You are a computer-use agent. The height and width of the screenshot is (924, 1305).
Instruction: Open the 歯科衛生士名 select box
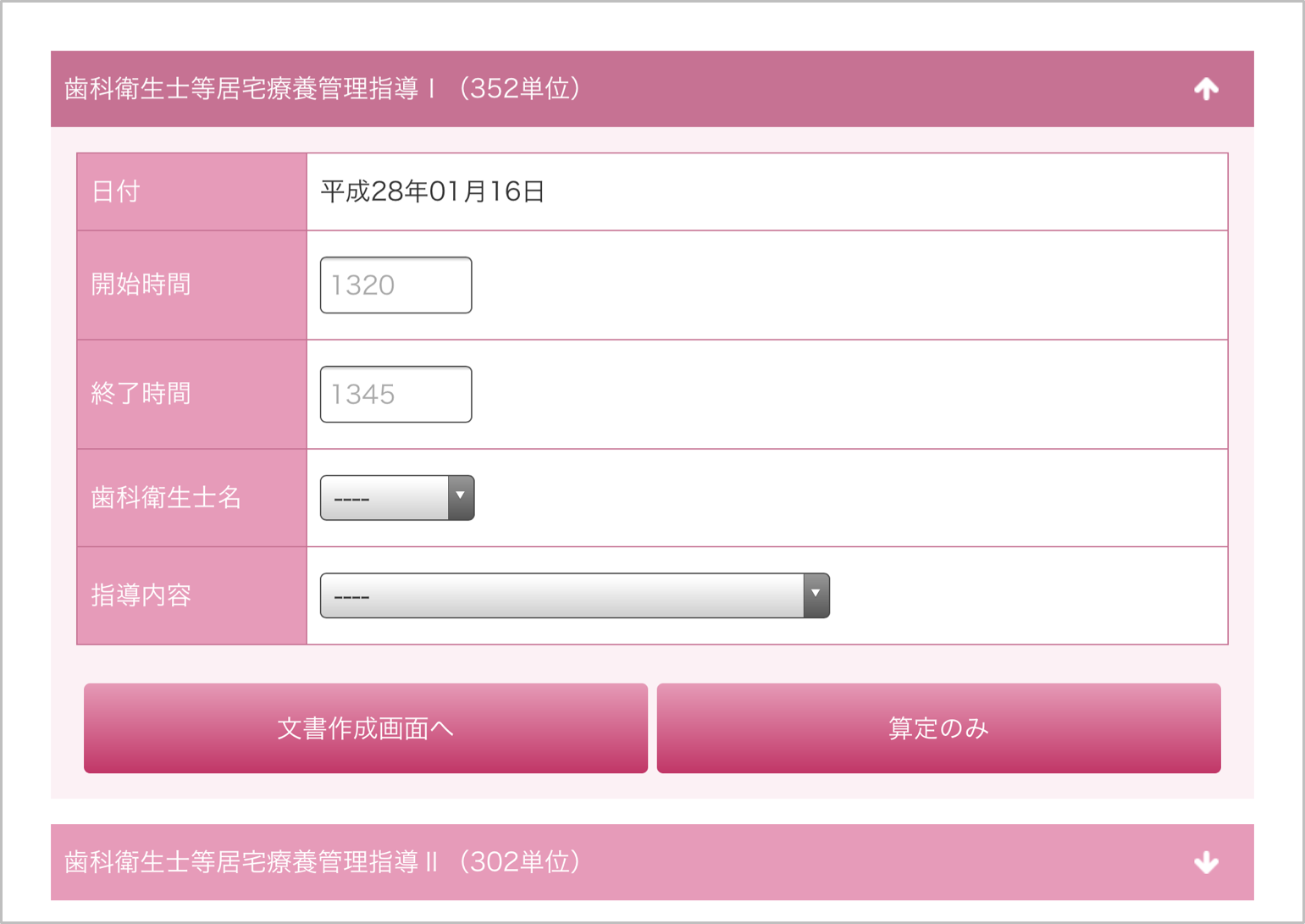(385, 497)
